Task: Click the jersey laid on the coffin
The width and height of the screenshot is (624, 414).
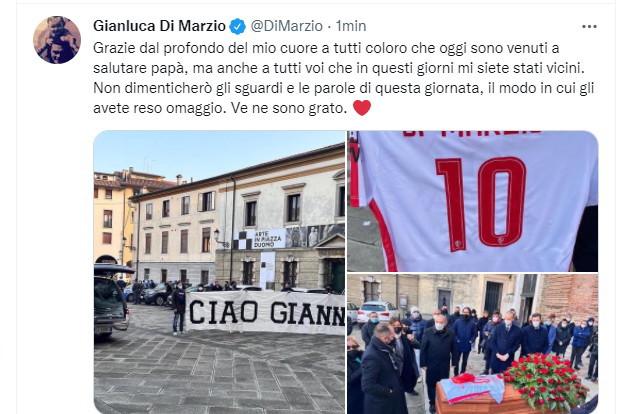Action: tap(472, 386)
